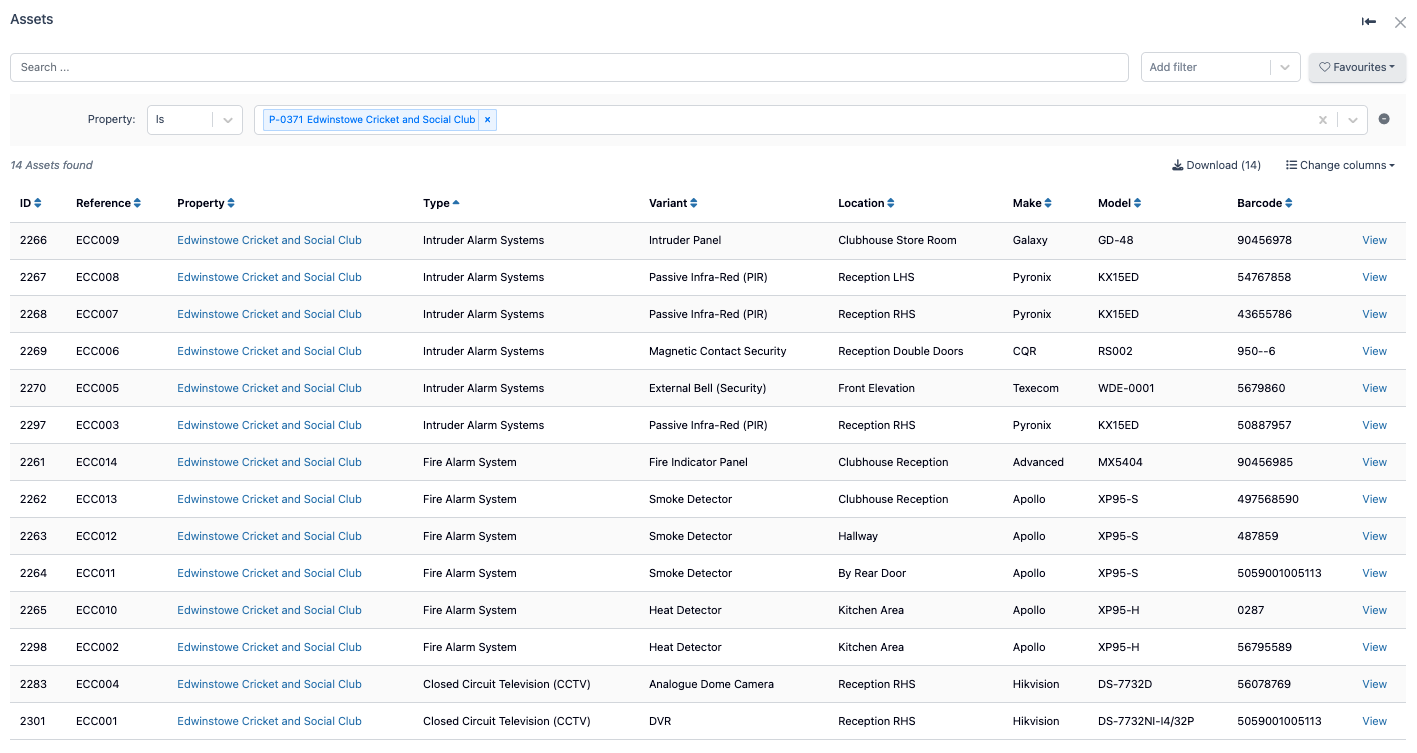
Task: Close the Assets panel
Action: tap(1400, 22)
